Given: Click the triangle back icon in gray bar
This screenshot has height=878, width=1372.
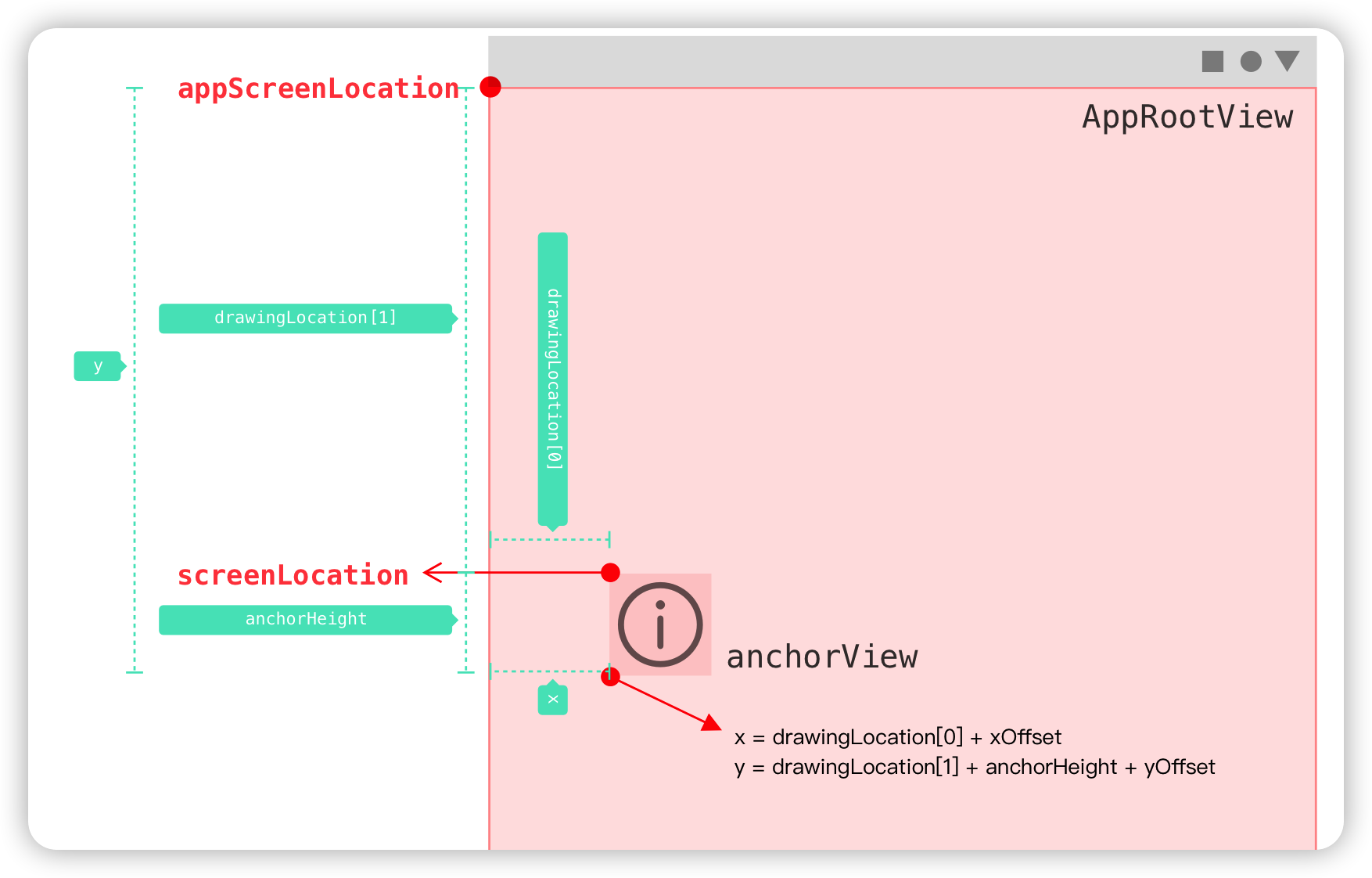Looking at the screenshot, I should (1287, 61).
